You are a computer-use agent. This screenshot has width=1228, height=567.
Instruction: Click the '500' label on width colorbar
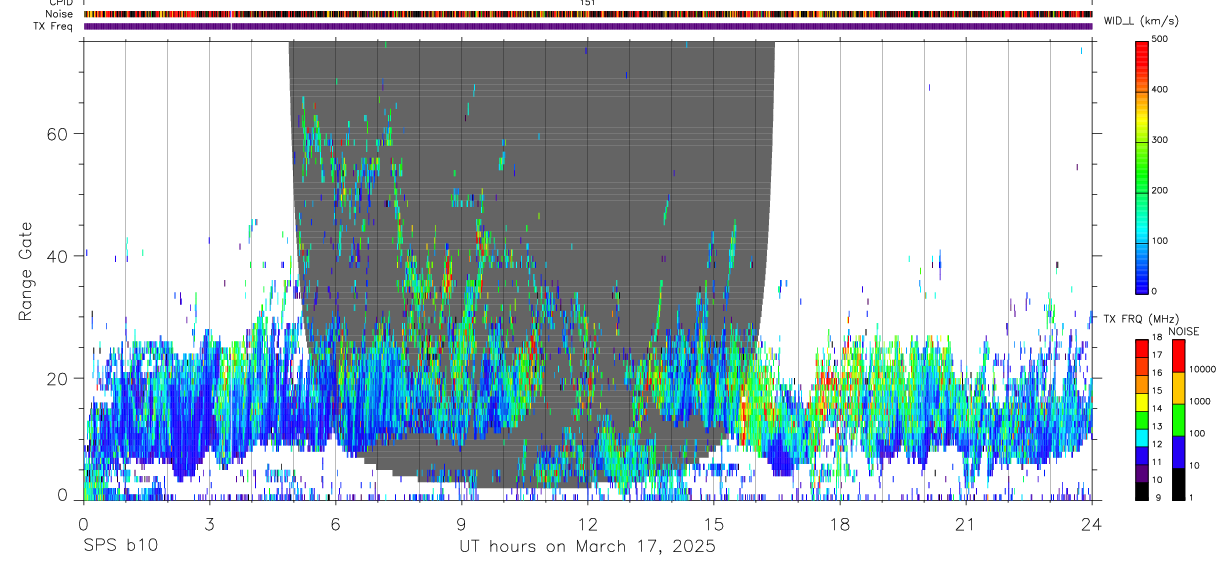(x=1161, y=39)
